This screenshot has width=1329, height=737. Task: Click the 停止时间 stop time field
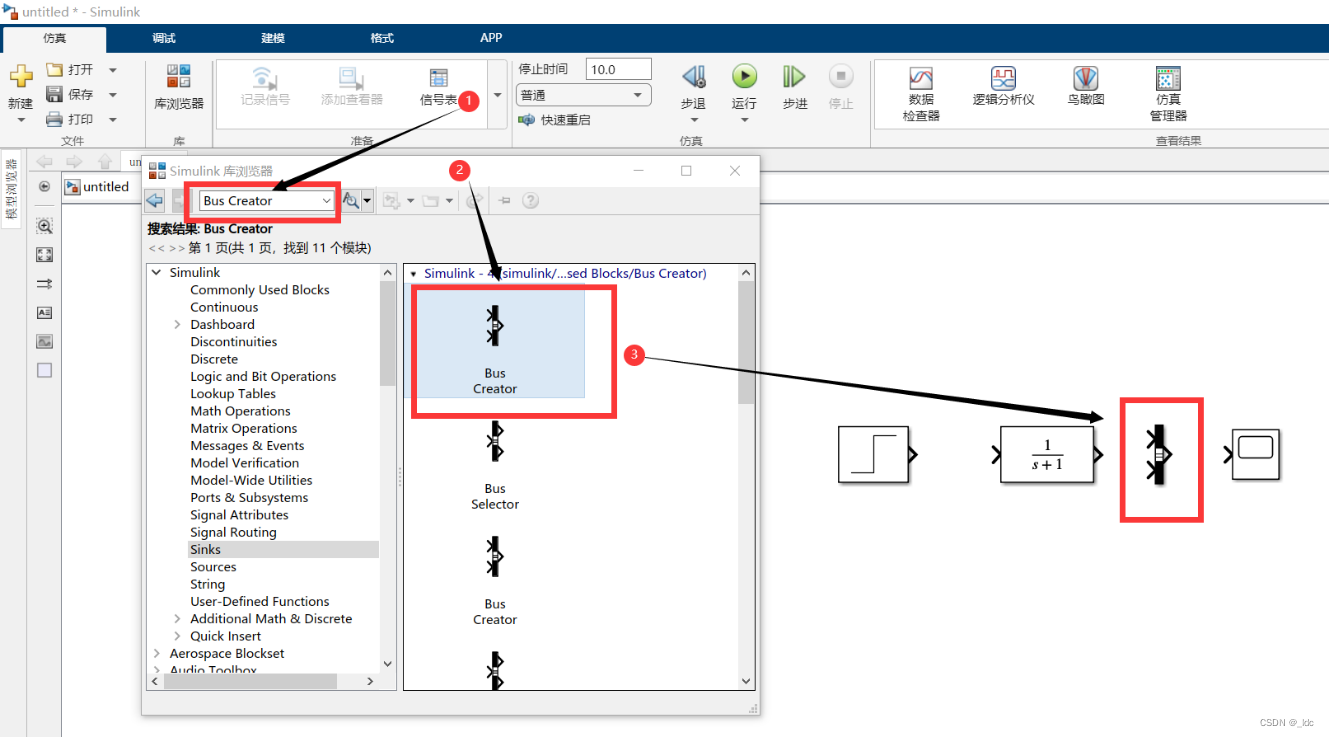[619, 69]
